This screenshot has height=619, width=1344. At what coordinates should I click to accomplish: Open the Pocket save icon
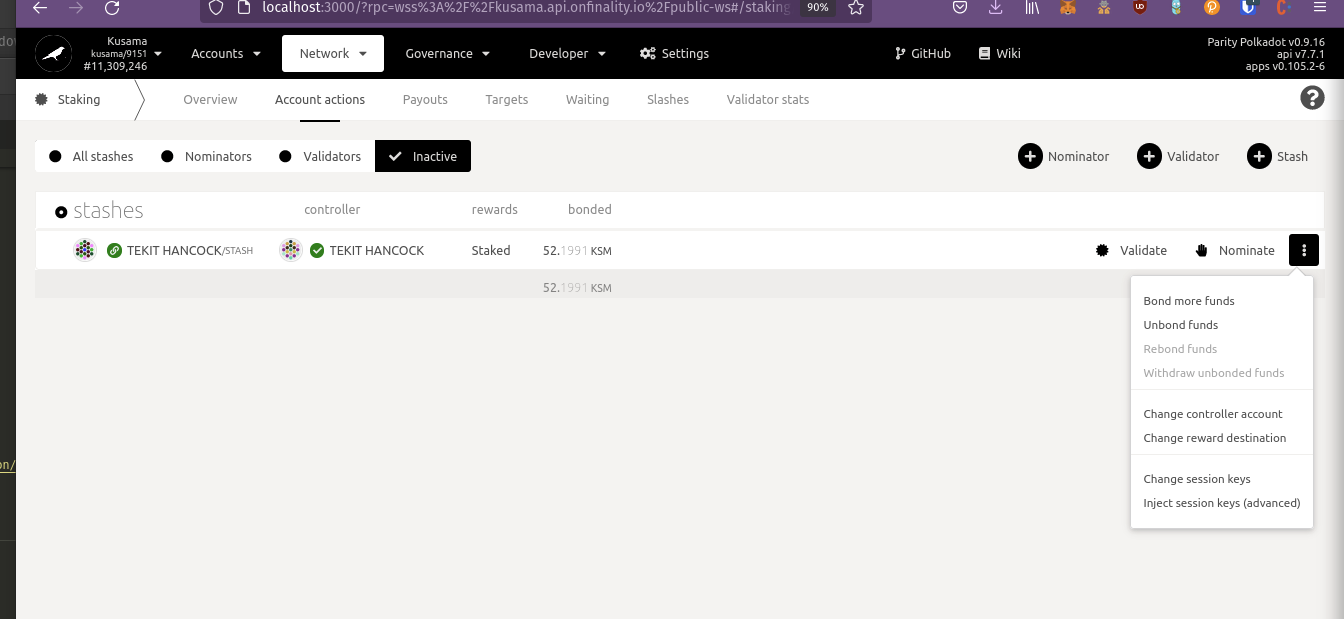959,8
